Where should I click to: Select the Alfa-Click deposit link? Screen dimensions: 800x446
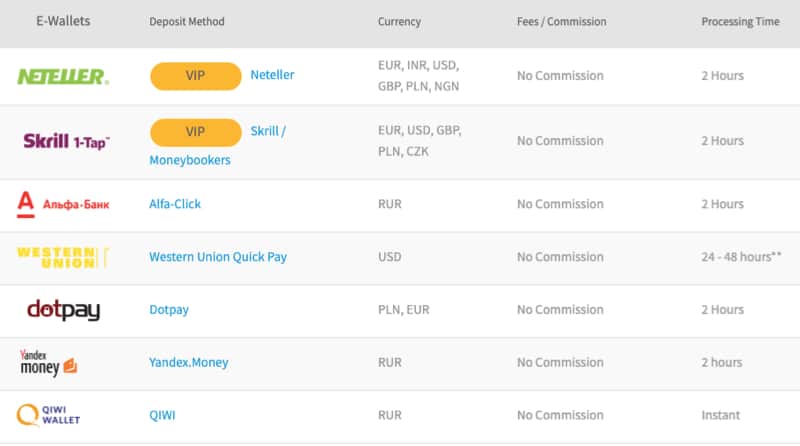pos(175,204)
